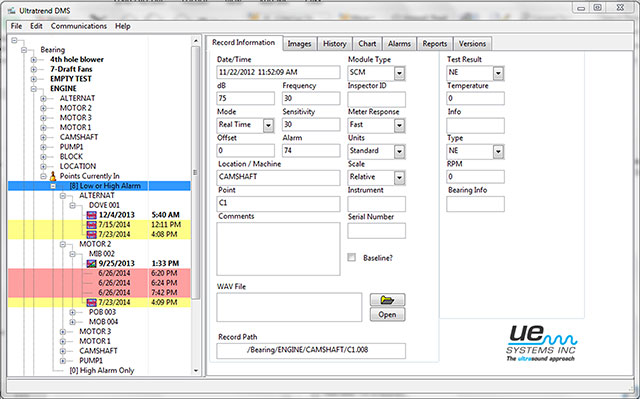640x399 pixels.
Task: Expand the EMPTY TEST tree node
Action: coord(33,79)
